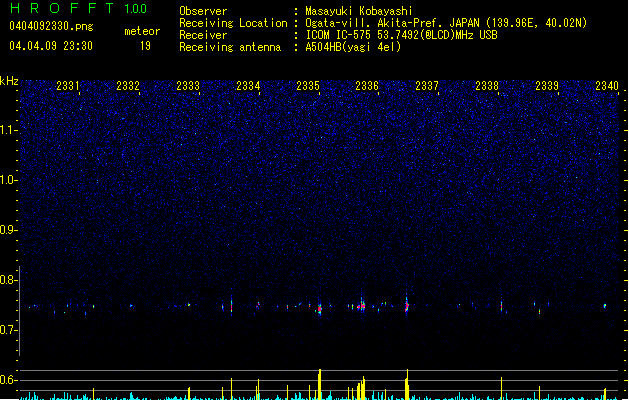Click the meteor label
The height and width of the screenshot is (400, 629).
click(x=142, y=31)
